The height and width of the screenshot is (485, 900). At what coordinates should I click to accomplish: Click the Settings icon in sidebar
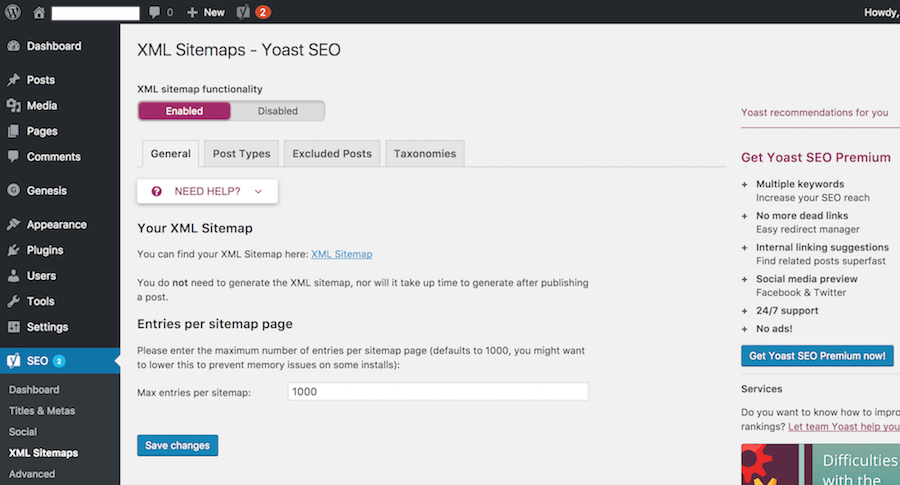pos(14,327)
